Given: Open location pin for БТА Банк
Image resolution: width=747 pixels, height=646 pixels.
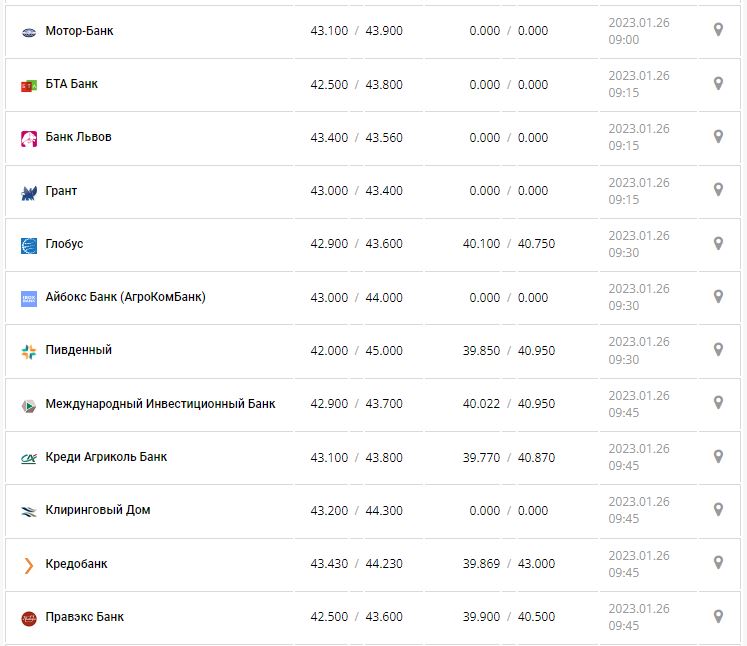Looking at the screenshot, I should pos(718,84).
